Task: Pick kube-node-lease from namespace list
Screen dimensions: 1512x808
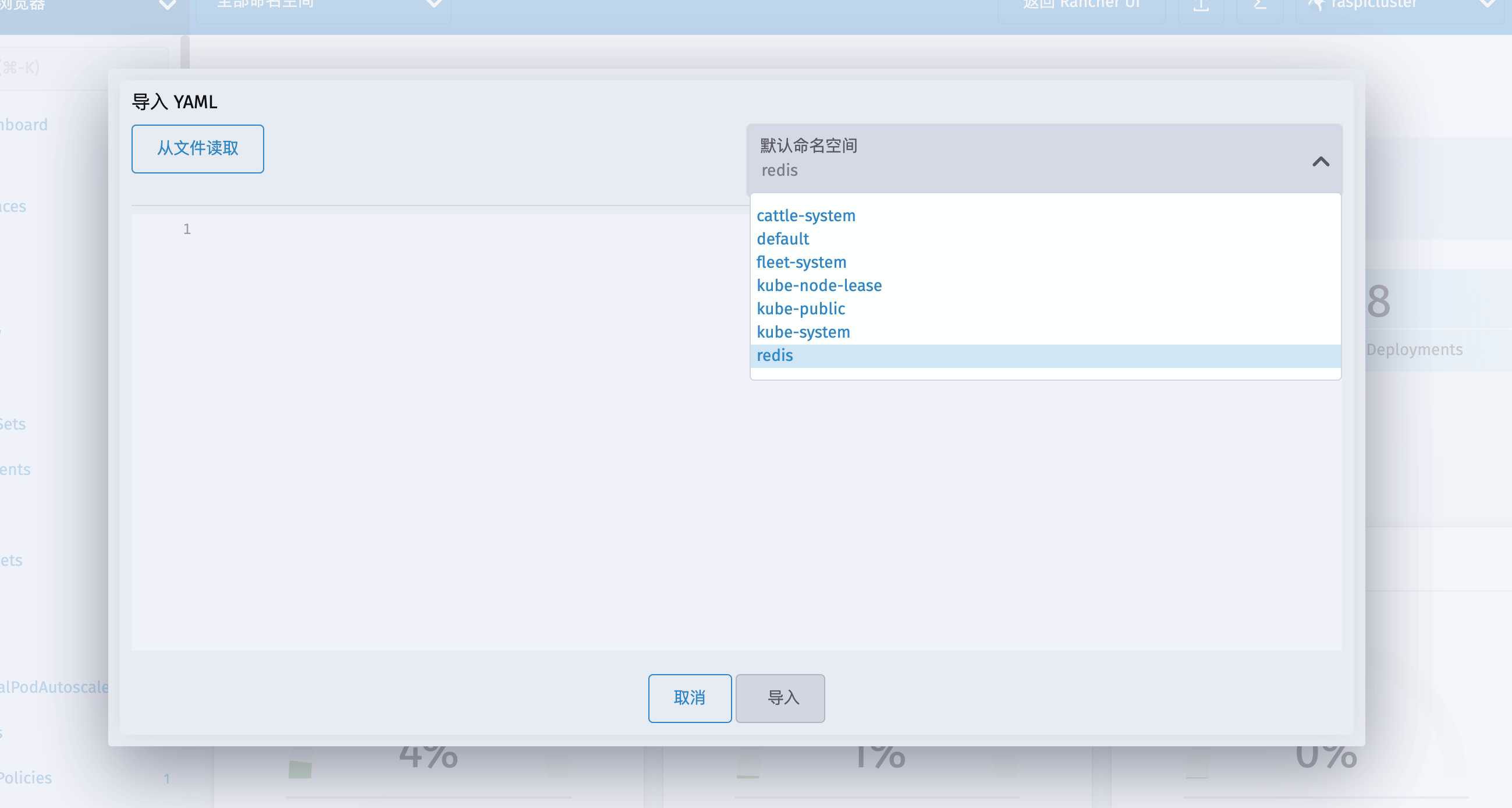Action: point(818,285)
